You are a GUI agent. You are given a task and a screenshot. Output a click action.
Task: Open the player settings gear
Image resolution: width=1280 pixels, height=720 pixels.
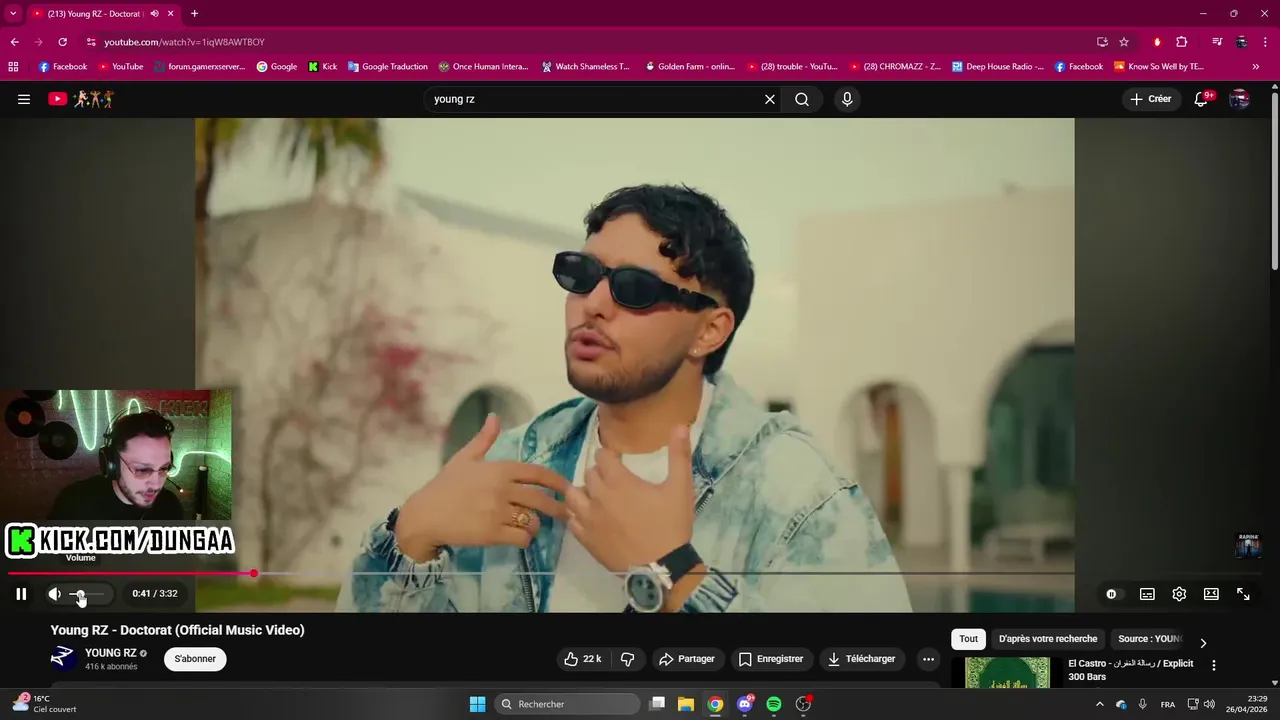click(x=1179, y=594)
